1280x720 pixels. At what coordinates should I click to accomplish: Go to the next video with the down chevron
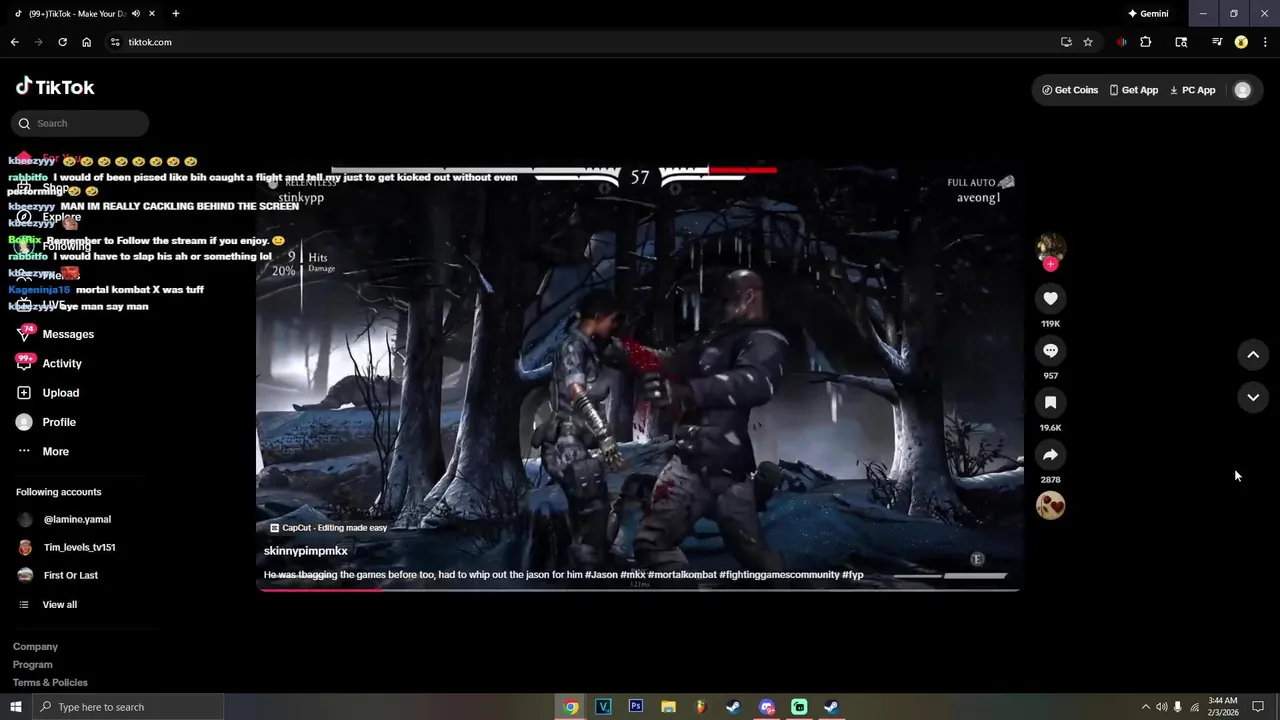(x=1253, y=397)
